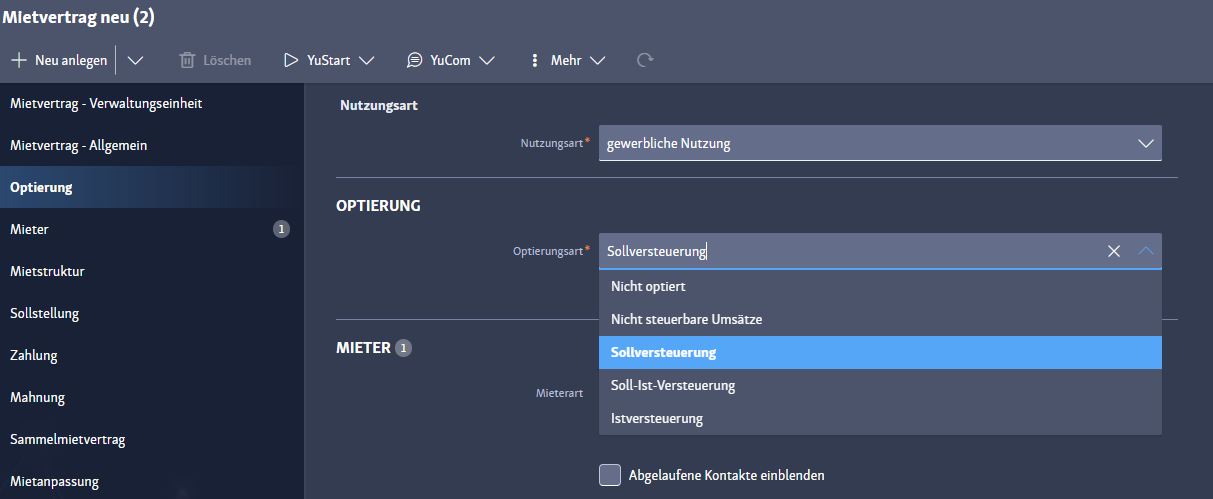Toggle Abgelaufene Kontakte einblenden checkbox
This screenshot has width=1213, height=499.
[610, 475]
